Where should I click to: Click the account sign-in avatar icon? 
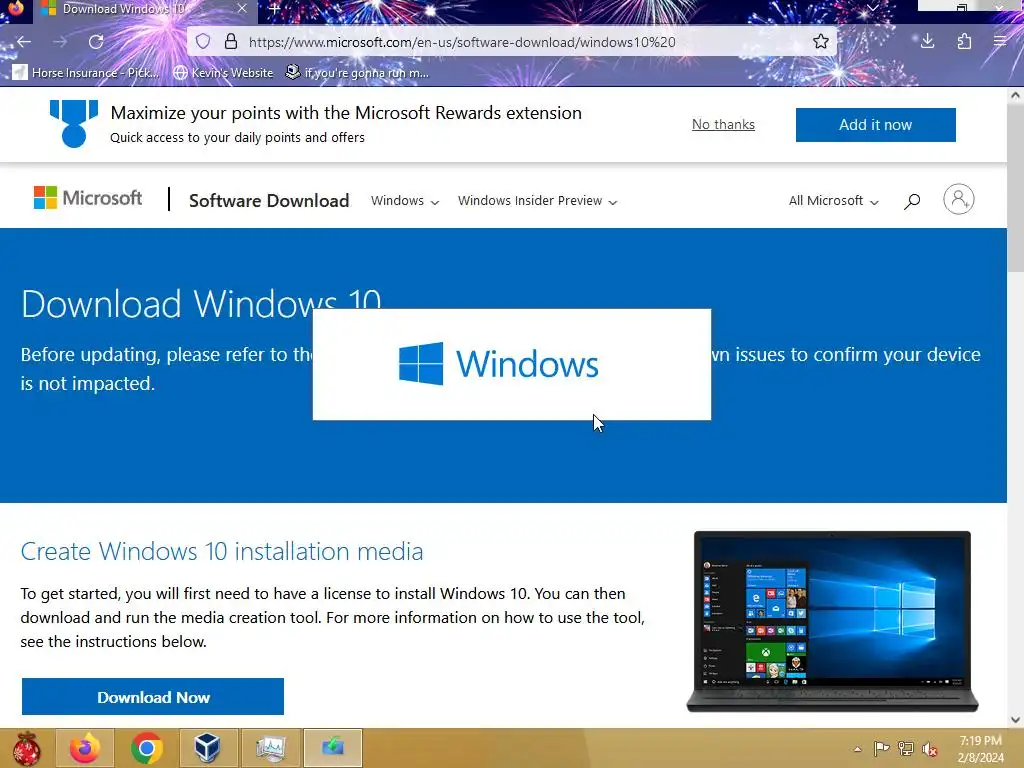pos(958,199)
